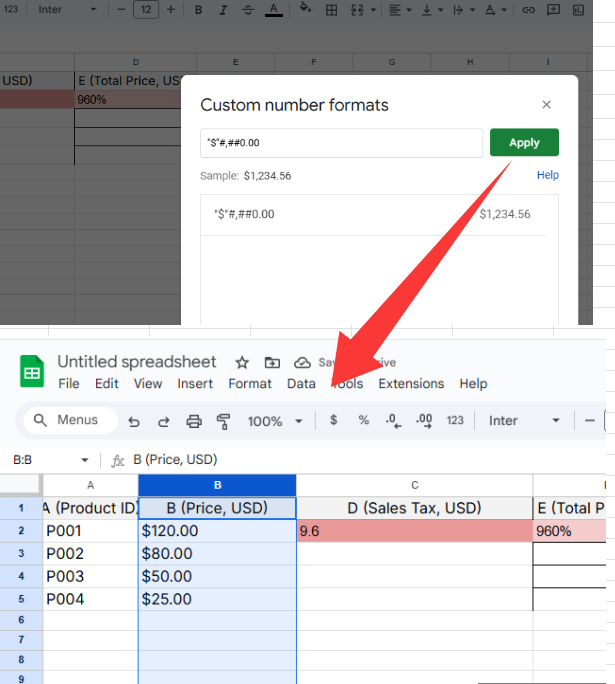This screenshot has height=684, width=615.
Task: Click the Increase decimal places icon
Action: (424, 421)
